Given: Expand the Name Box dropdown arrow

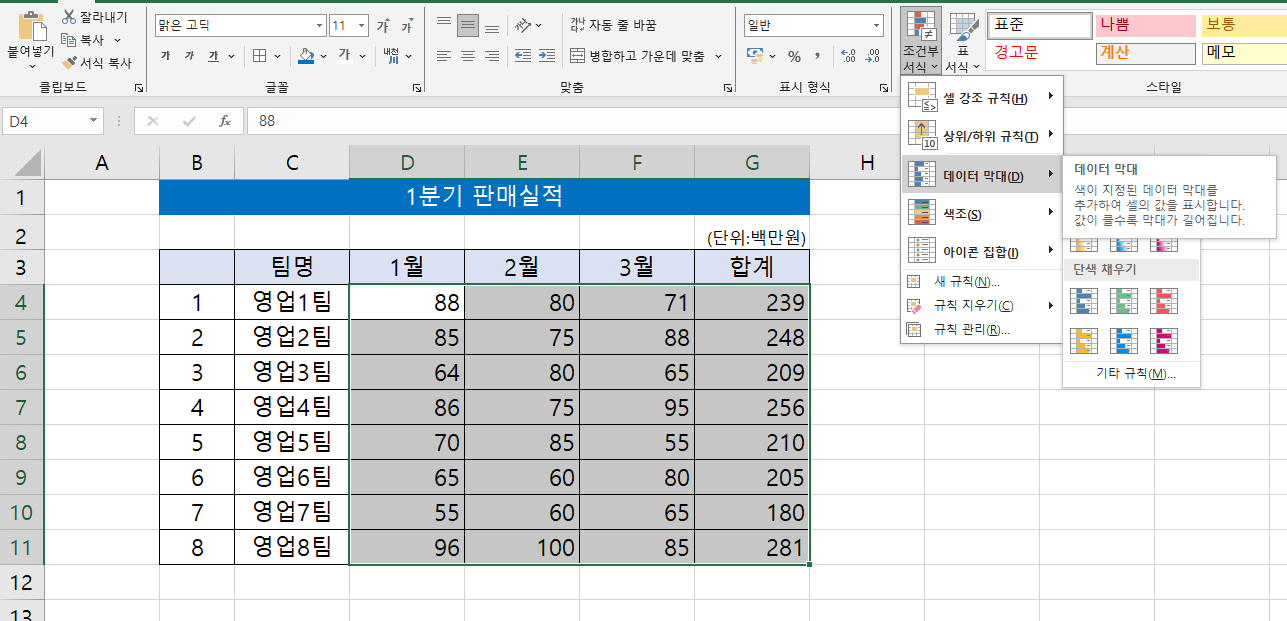Looking at the screenshot, I should tap(94, 121).
